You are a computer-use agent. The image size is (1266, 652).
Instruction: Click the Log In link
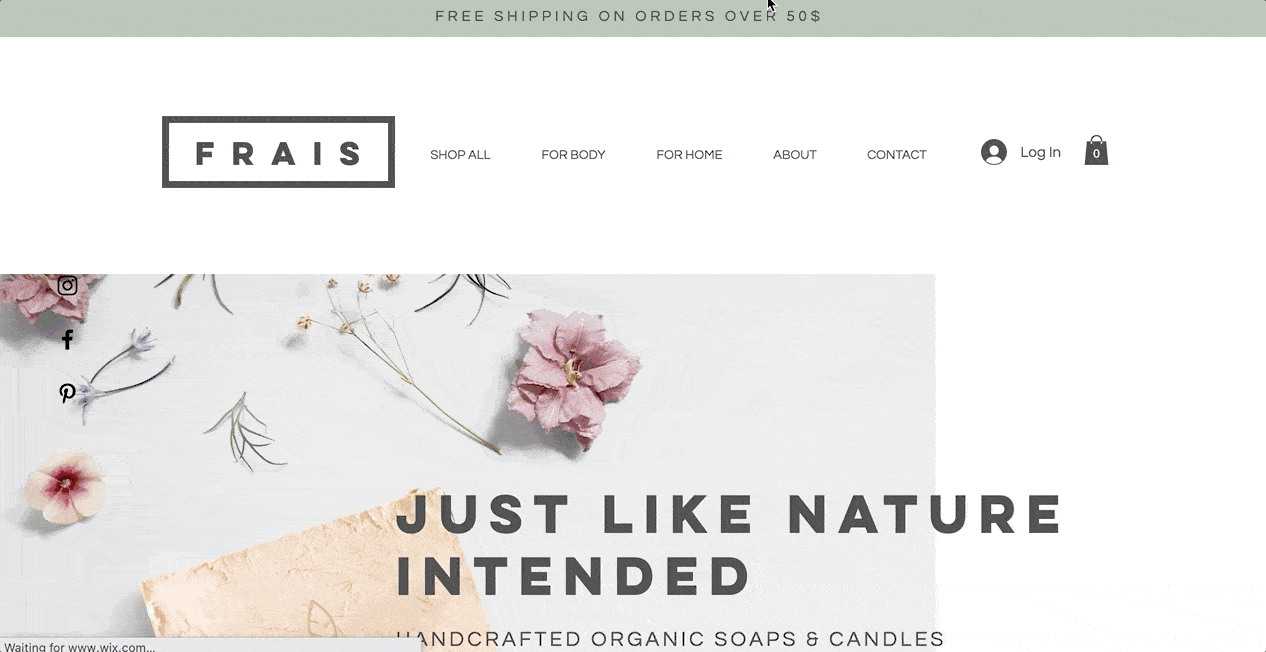(1040, 152)
